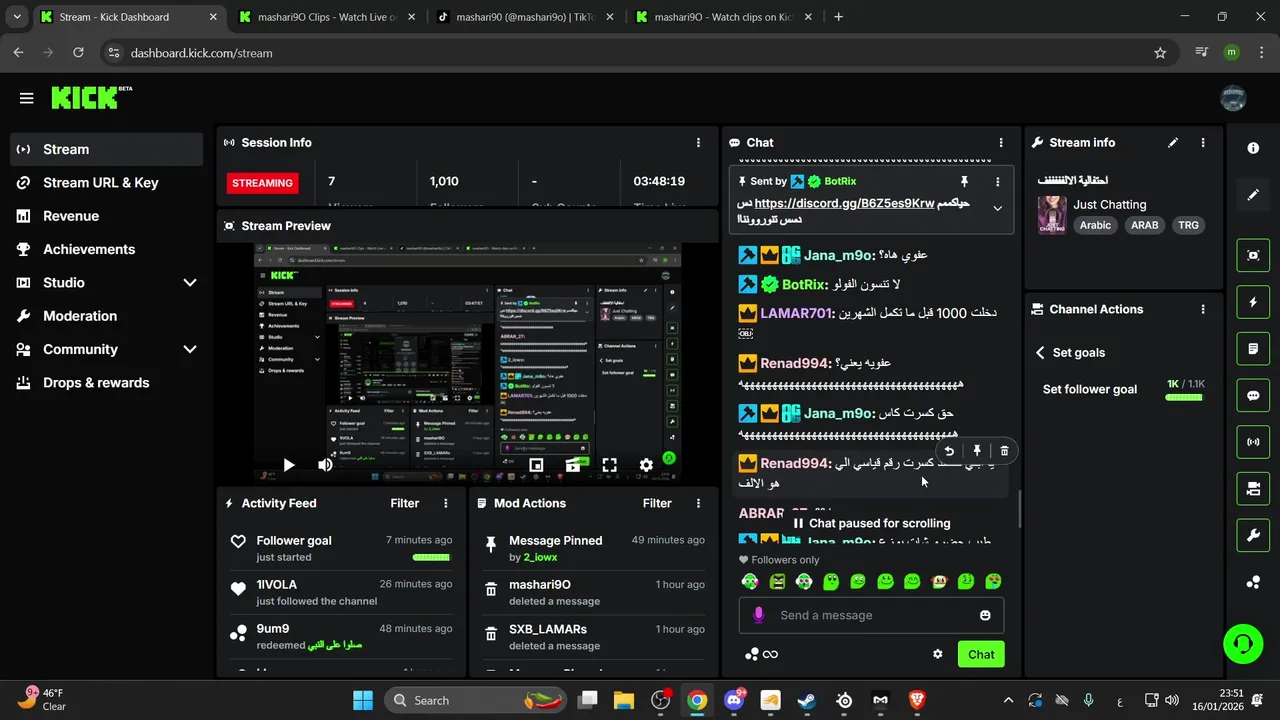
Task: Bookmark this page with star icon
Action: point(1160,53)
